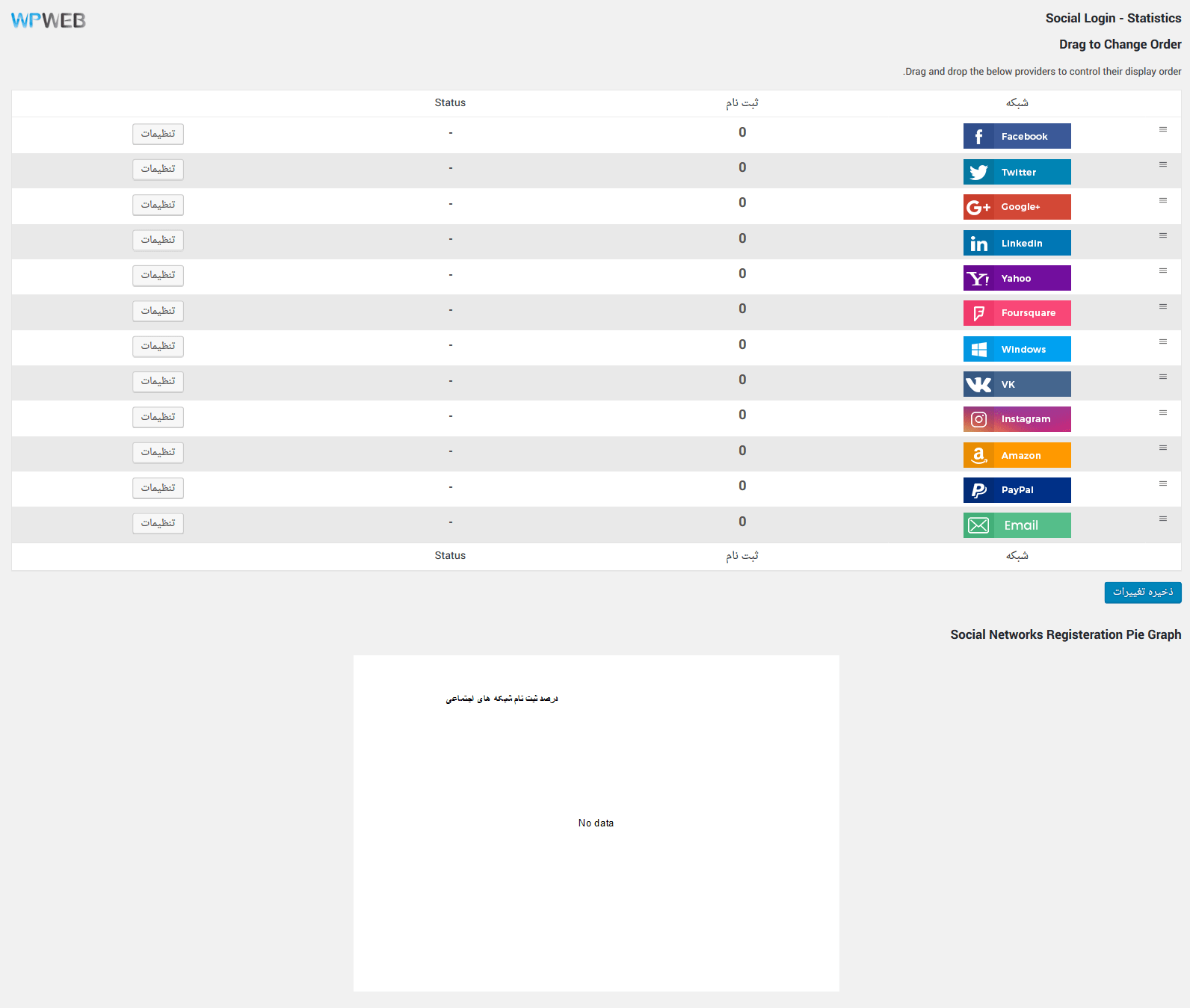Click the Twitter provider button
The image size is (1190, 1008).
pos(1017,172)
